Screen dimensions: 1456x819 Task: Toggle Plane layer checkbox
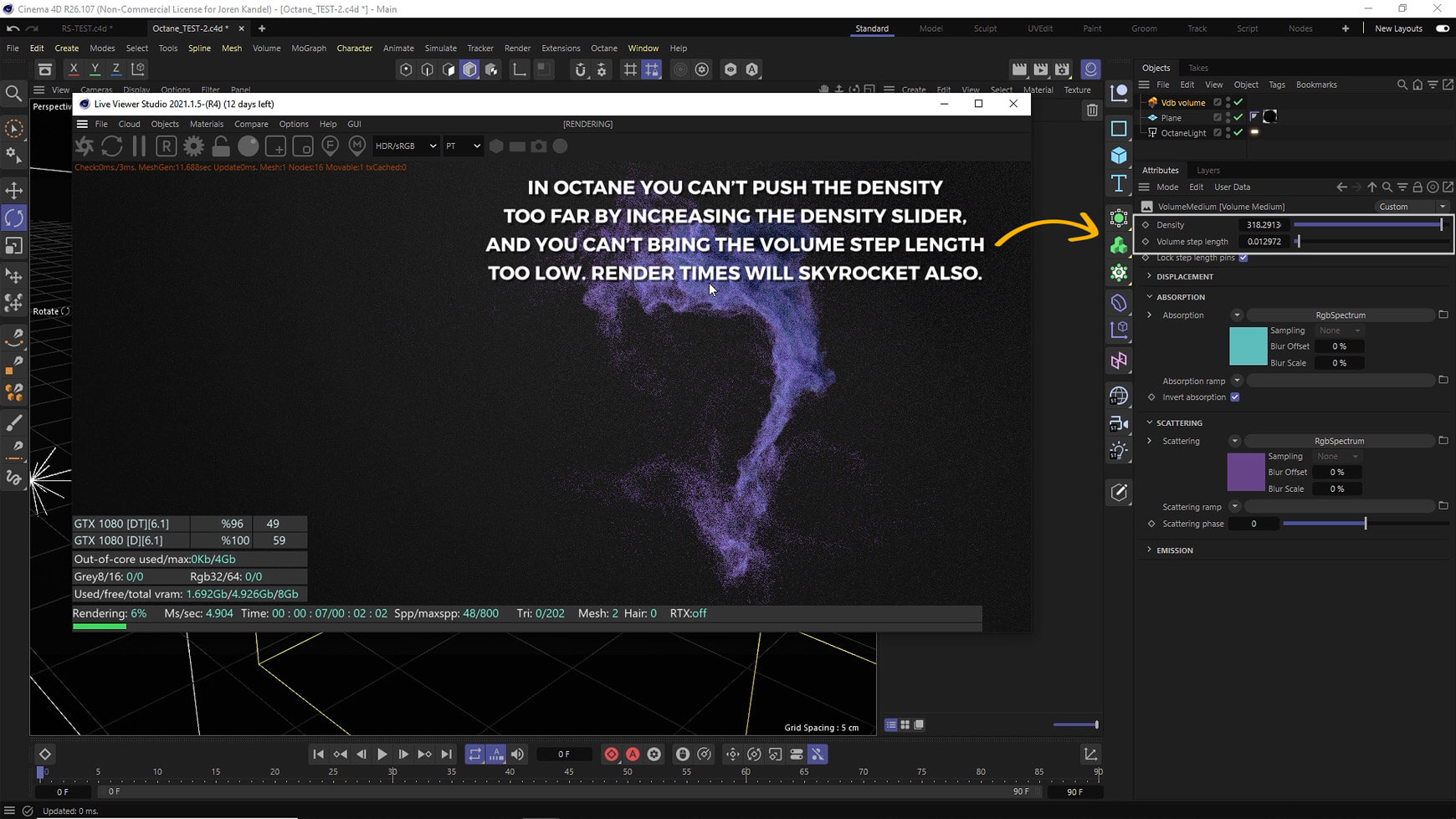(1218, 118)
